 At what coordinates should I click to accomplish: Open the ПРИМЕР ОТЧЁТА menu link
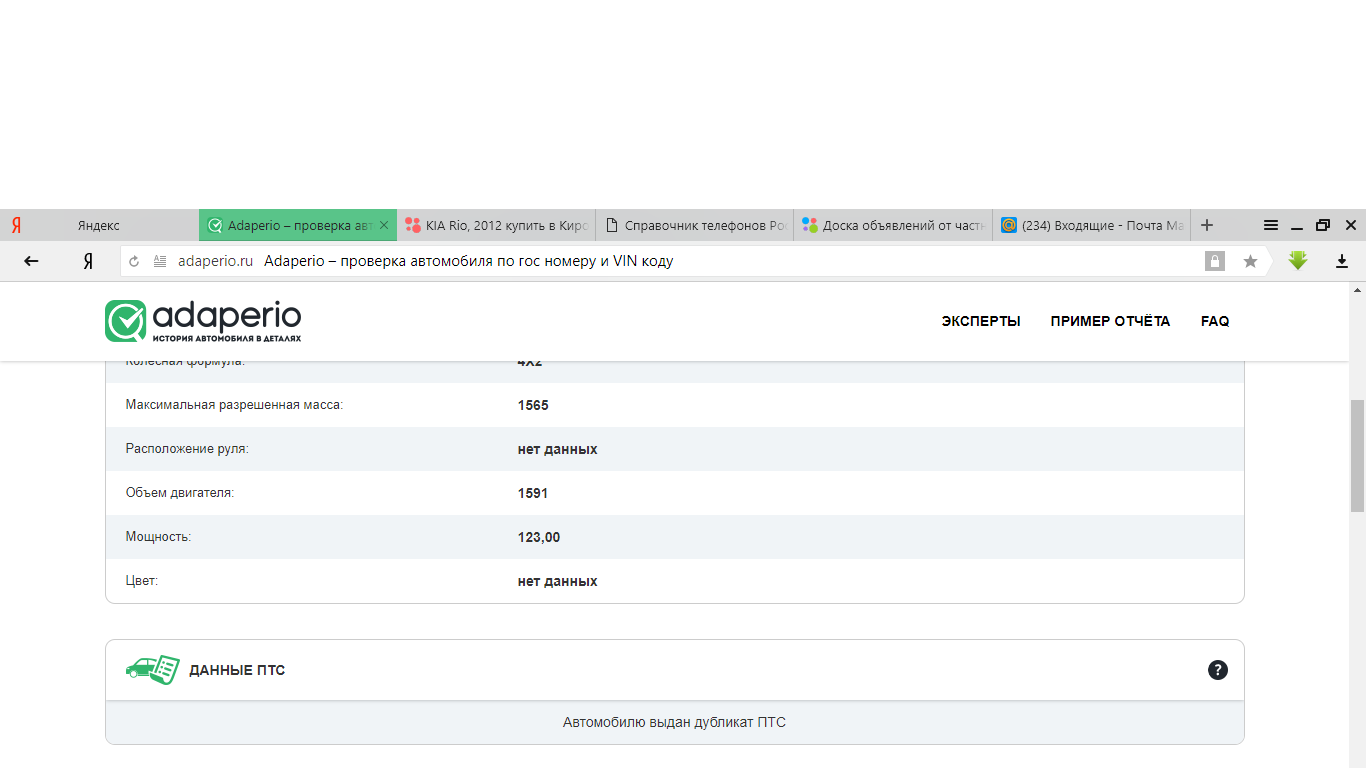click(x=1110, y=321)
